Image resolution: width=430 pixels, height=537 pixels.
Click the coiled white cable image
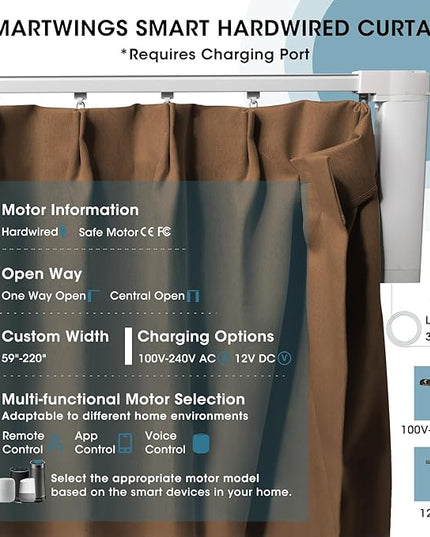(404, 328)
